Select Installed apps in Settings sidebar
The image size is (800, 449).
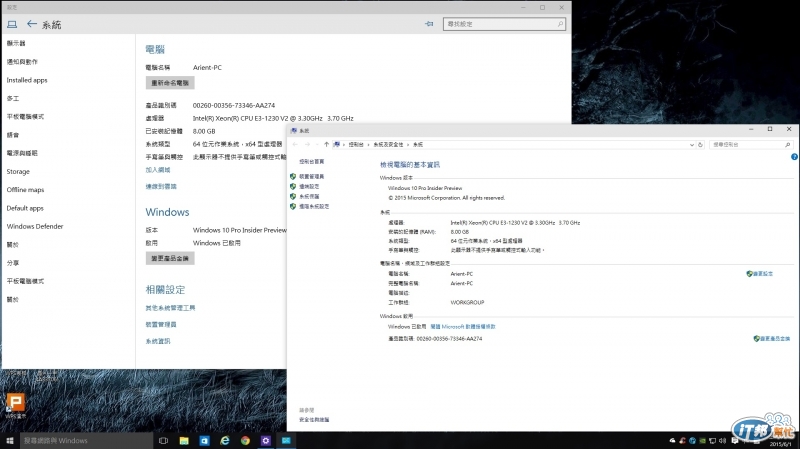pyautogui.click(x=27, y=80)
